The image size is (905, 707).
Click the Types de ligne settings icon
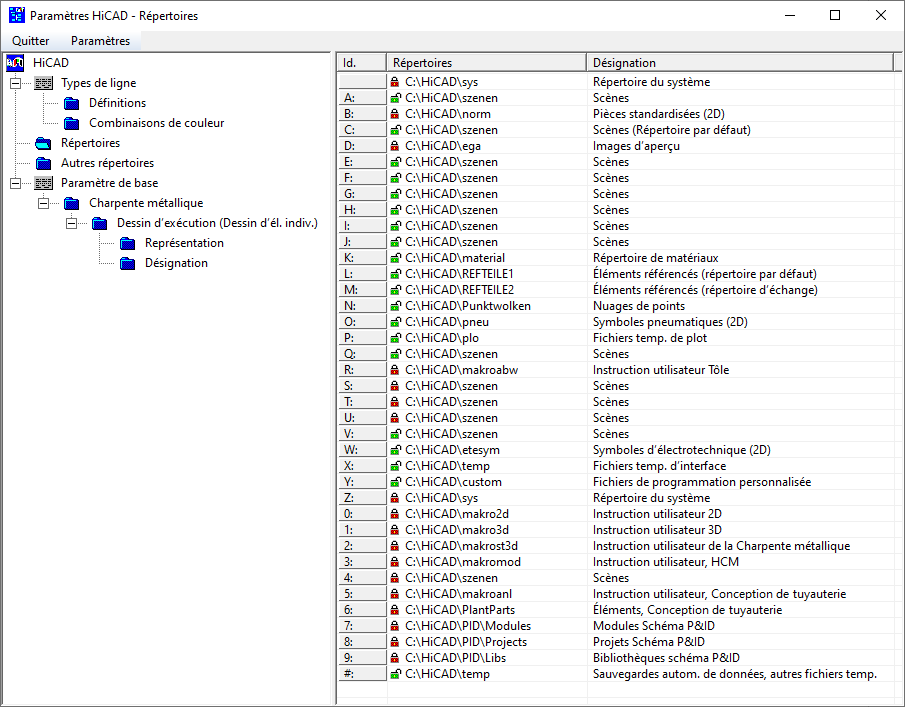43,83
